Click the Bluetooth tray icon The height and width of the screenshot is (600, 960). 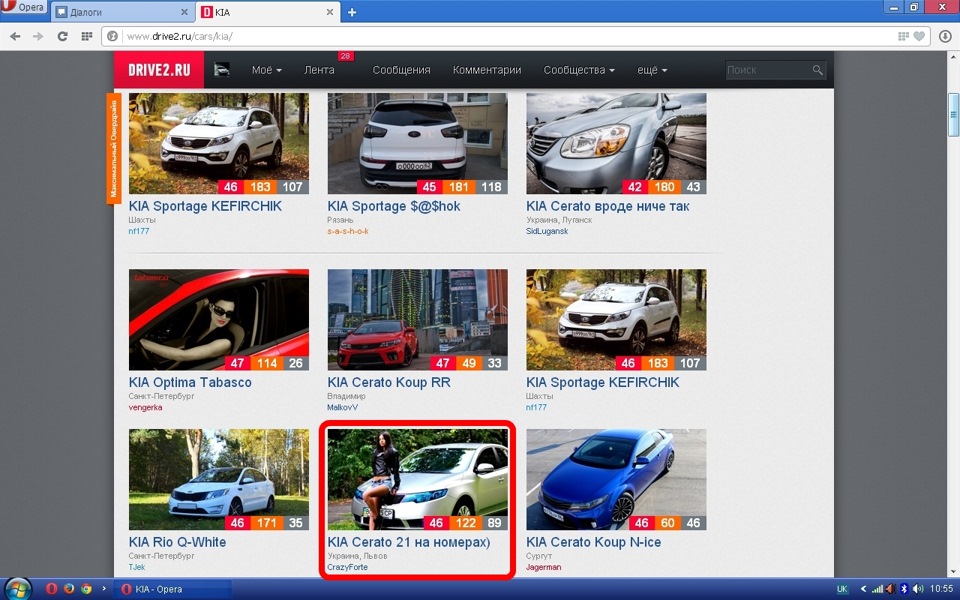[904, 589]
